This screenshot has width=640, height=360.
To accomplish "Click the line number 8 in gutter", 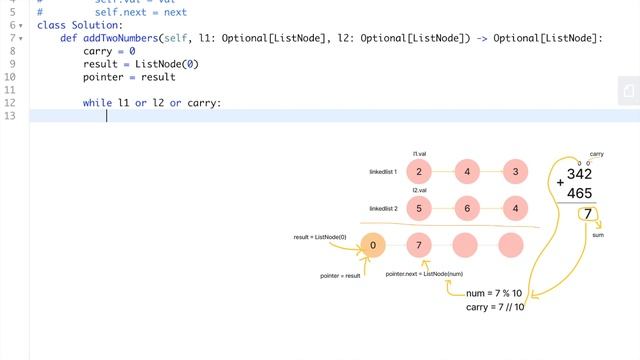I will click(12, 51).
